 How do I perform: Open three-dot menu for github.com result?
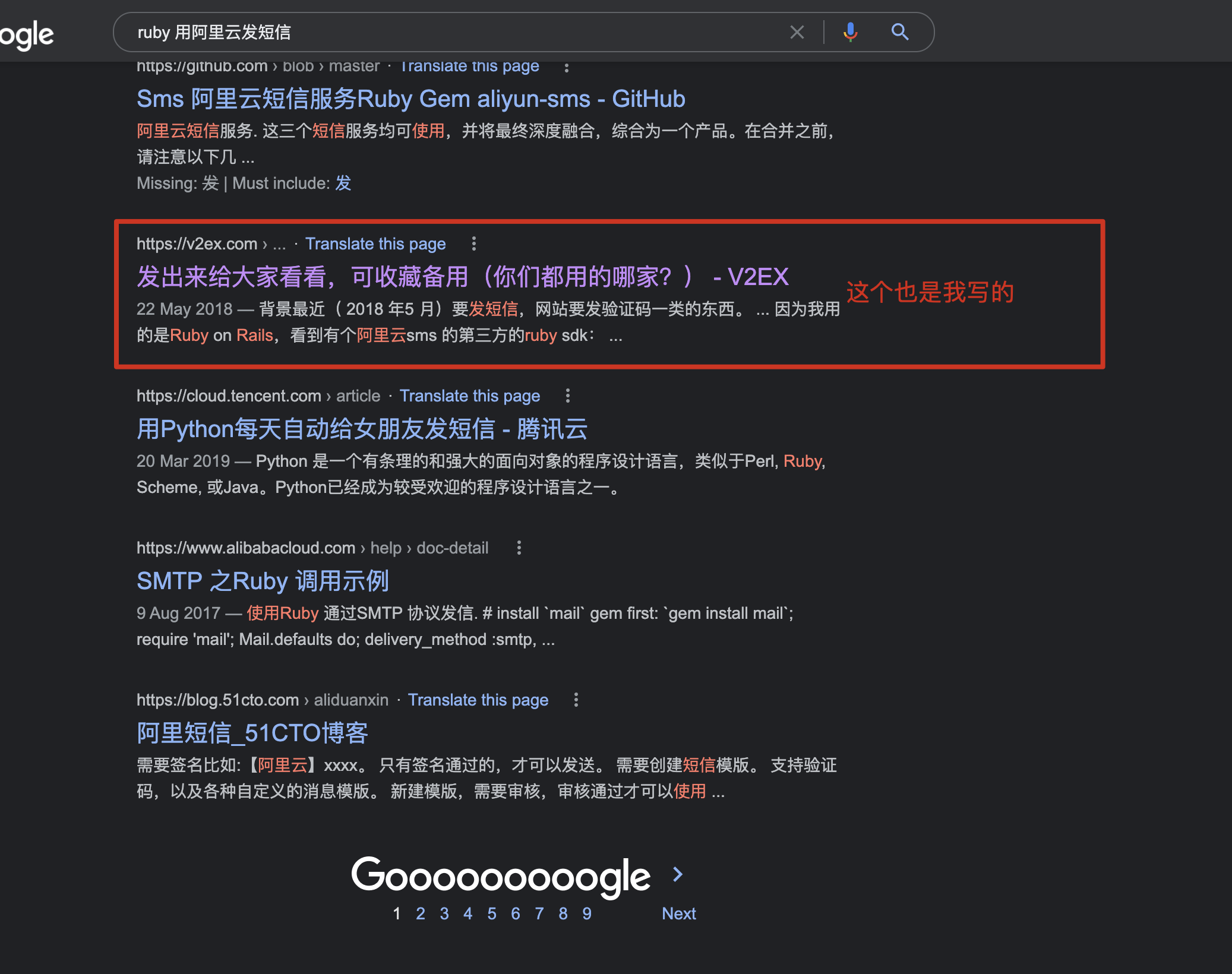pyautogui.click(x=566, y=67)
